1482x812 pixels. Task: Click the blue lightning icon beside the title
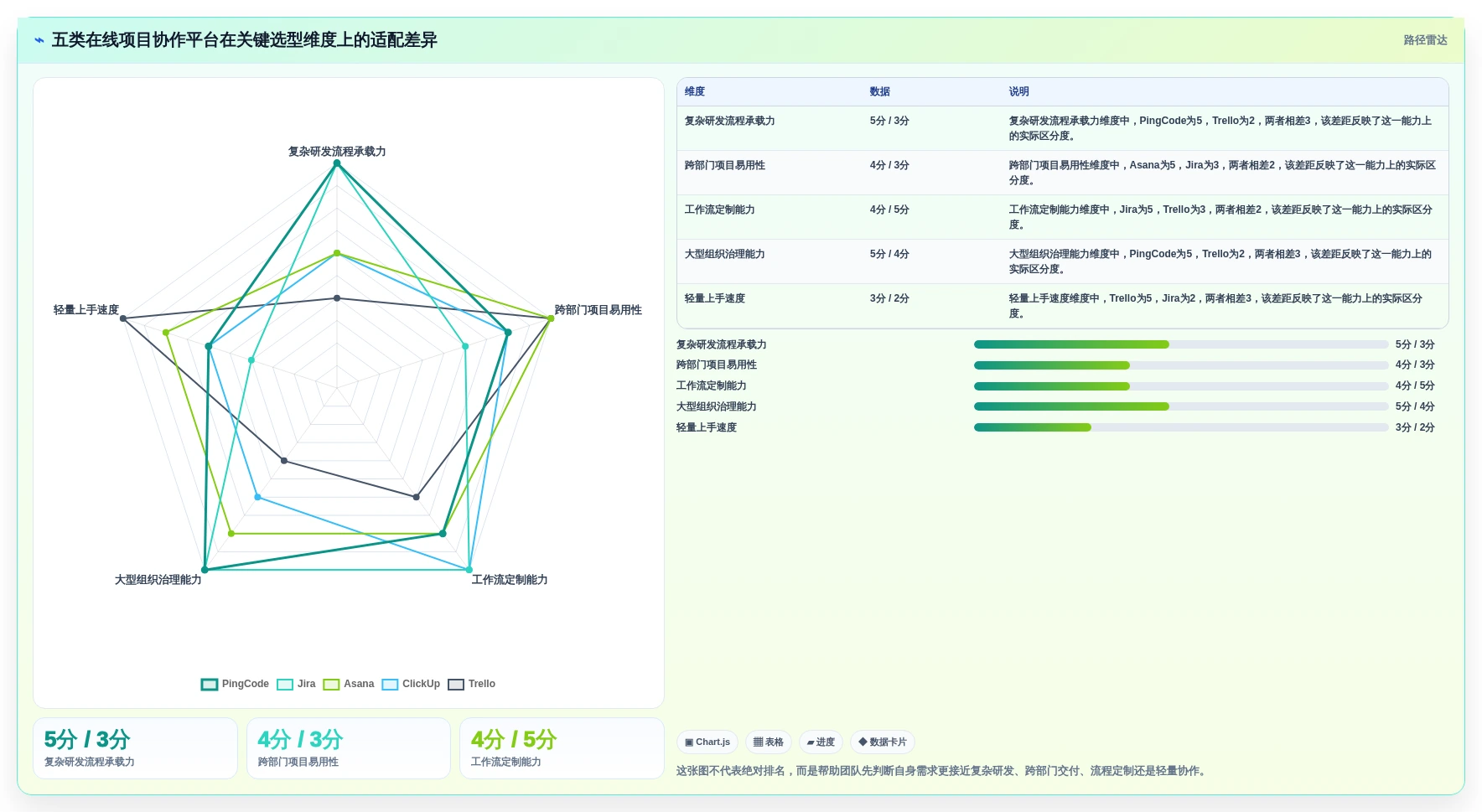pos(39,40)
